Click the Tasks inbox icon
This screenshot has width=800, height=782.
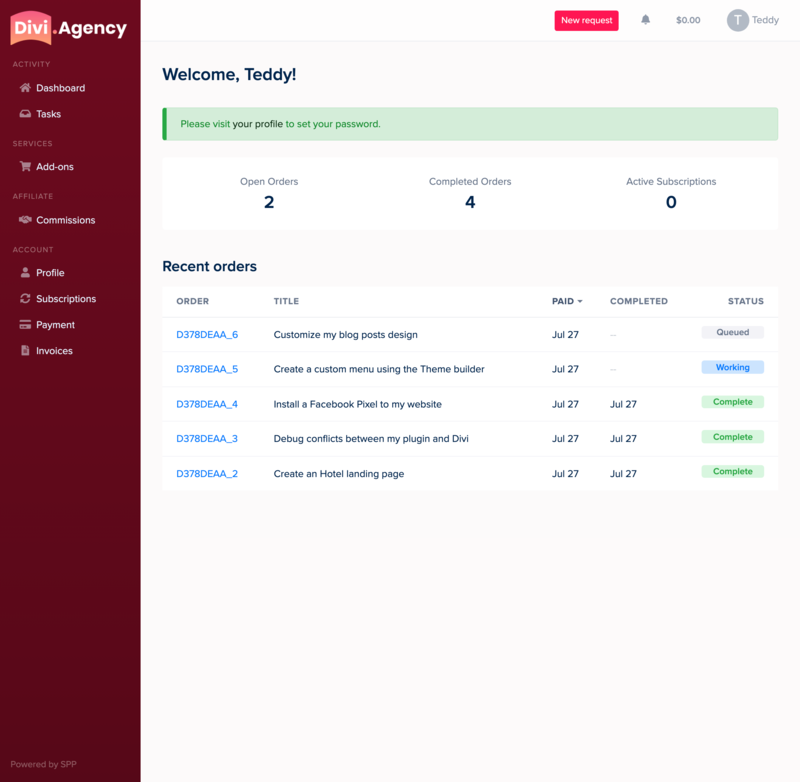point(25,114)
